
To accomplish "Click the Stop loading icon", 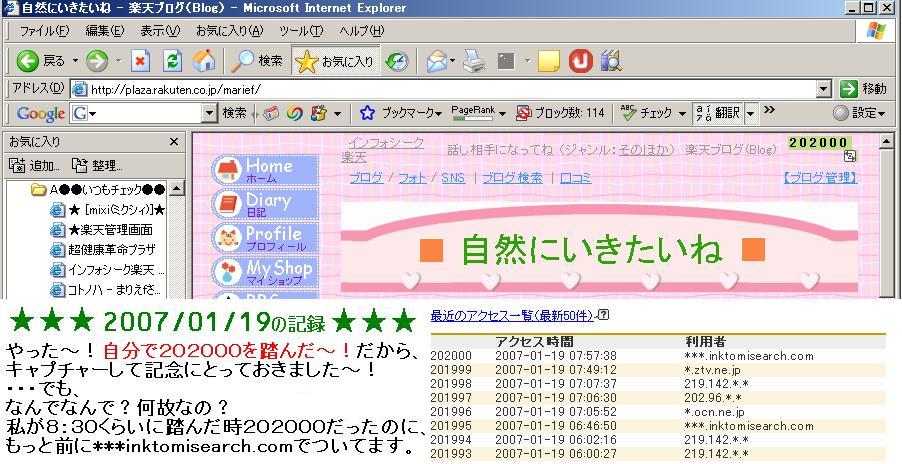I will pos(141,61).
